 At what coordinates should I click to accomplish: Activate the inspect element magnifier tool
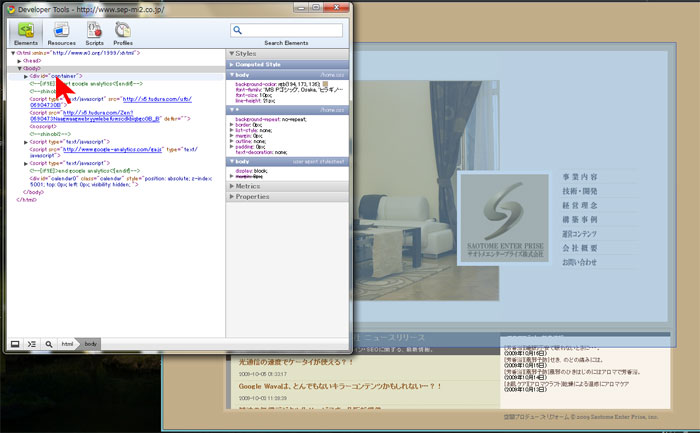[49, 344]
